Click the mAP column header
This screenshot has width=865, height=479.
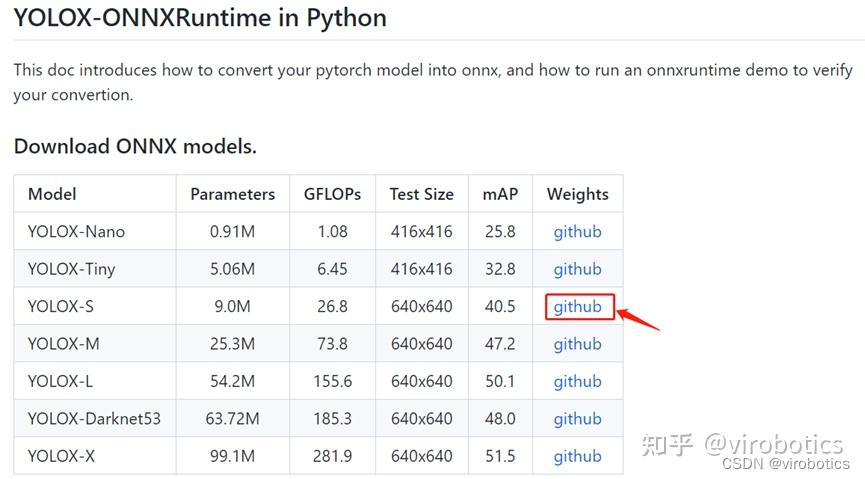500,194
